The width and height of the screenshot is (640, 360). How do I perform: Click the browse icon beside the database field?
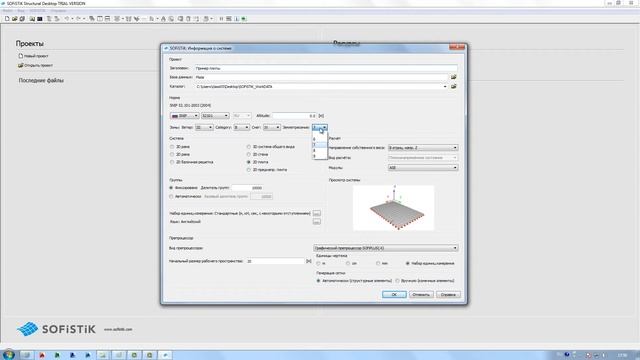(x=453, y=77)
